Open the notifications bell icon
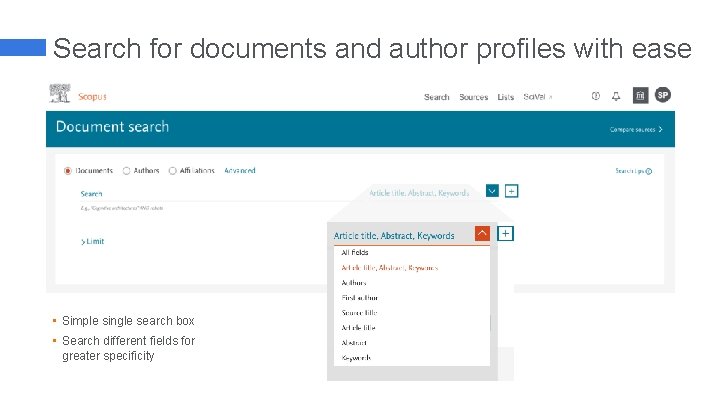The width and height of the screenshot is (720, 405). pos(616,96)
